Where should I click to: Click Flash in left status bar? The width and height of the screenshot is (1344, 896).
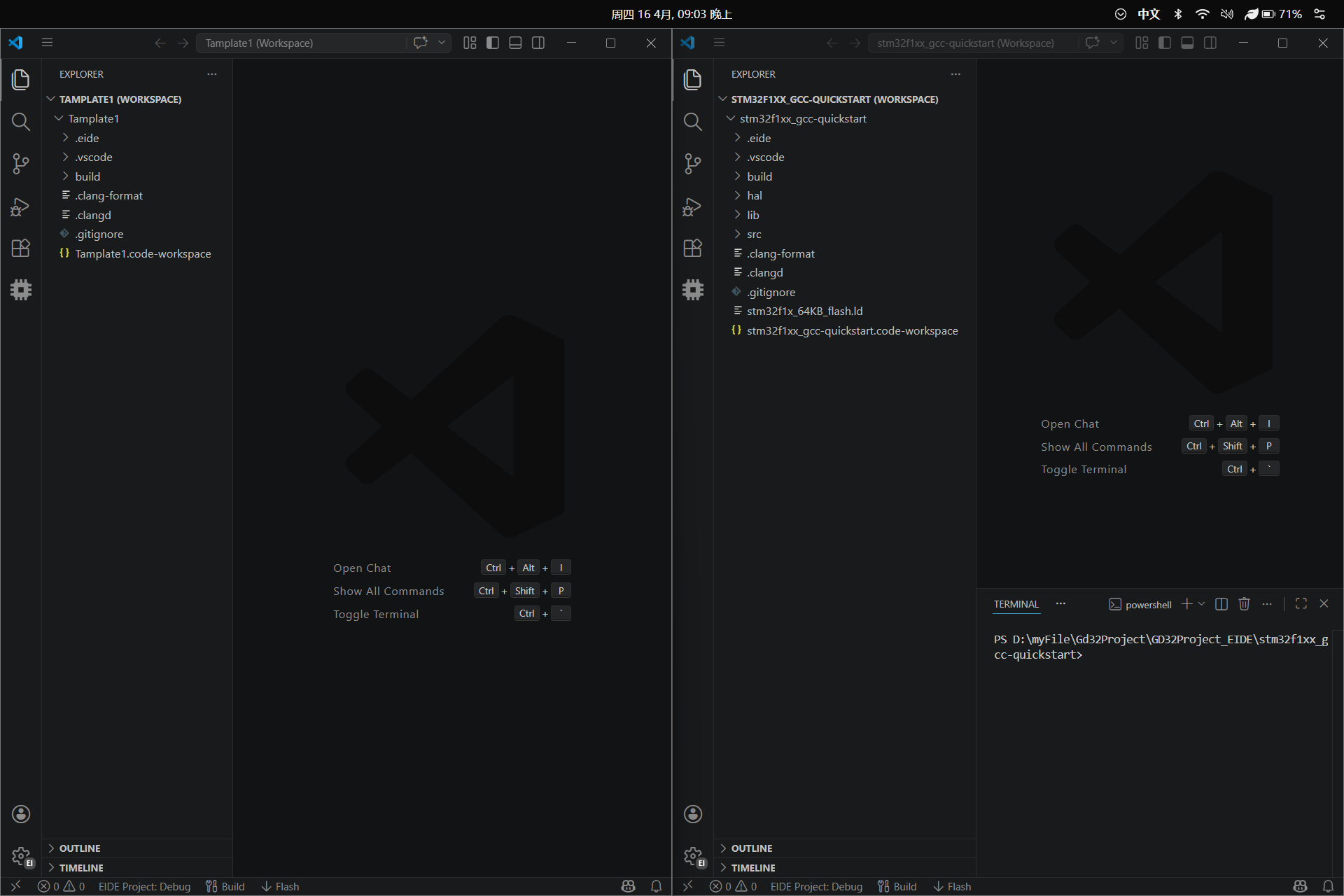280,887
